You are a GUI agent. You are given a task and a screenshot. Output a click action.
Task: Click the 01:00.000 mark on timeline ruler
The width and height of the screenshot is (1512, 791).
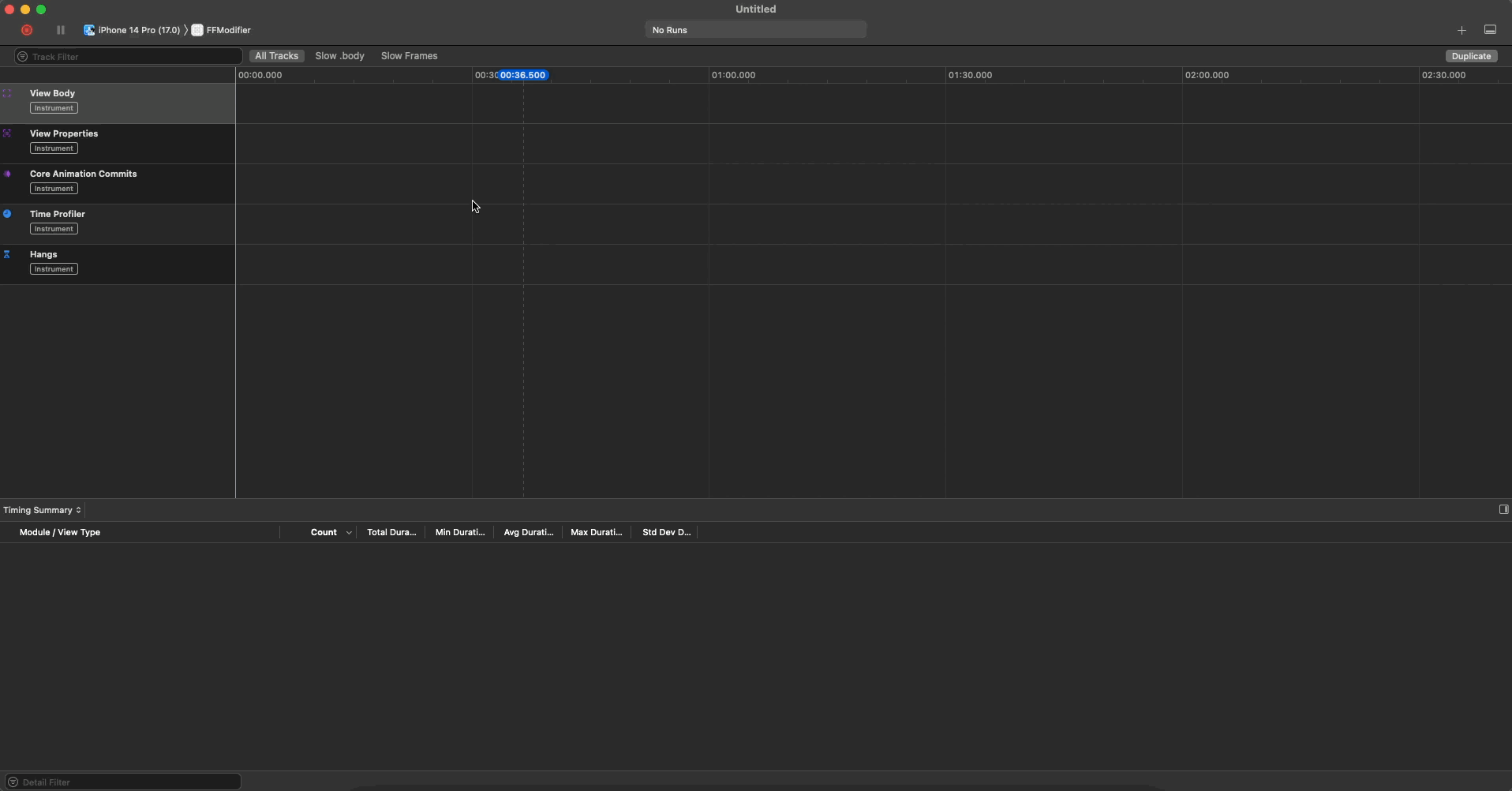tap(733, 75)
